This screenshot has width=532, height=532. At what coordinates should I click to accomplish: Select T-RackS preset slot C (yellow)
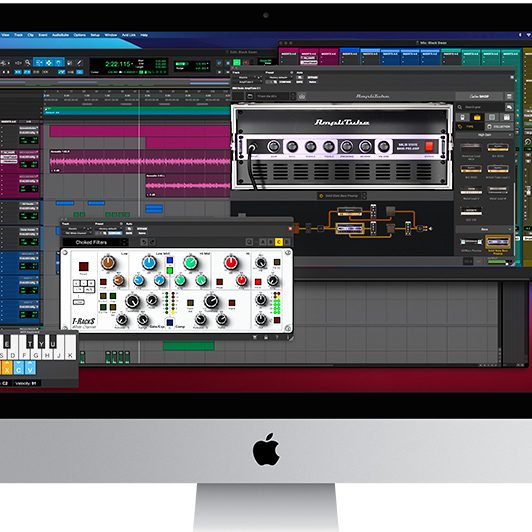[279, 242]
